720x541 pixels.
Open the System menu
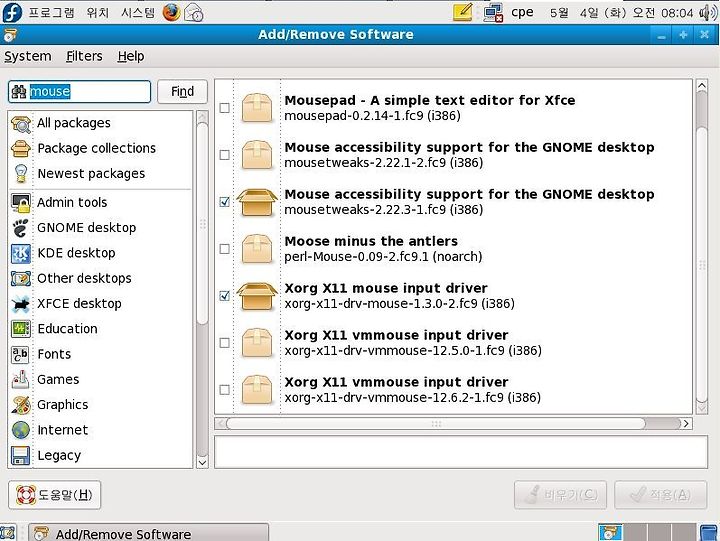pyautogui.click(x=28, y=56)
